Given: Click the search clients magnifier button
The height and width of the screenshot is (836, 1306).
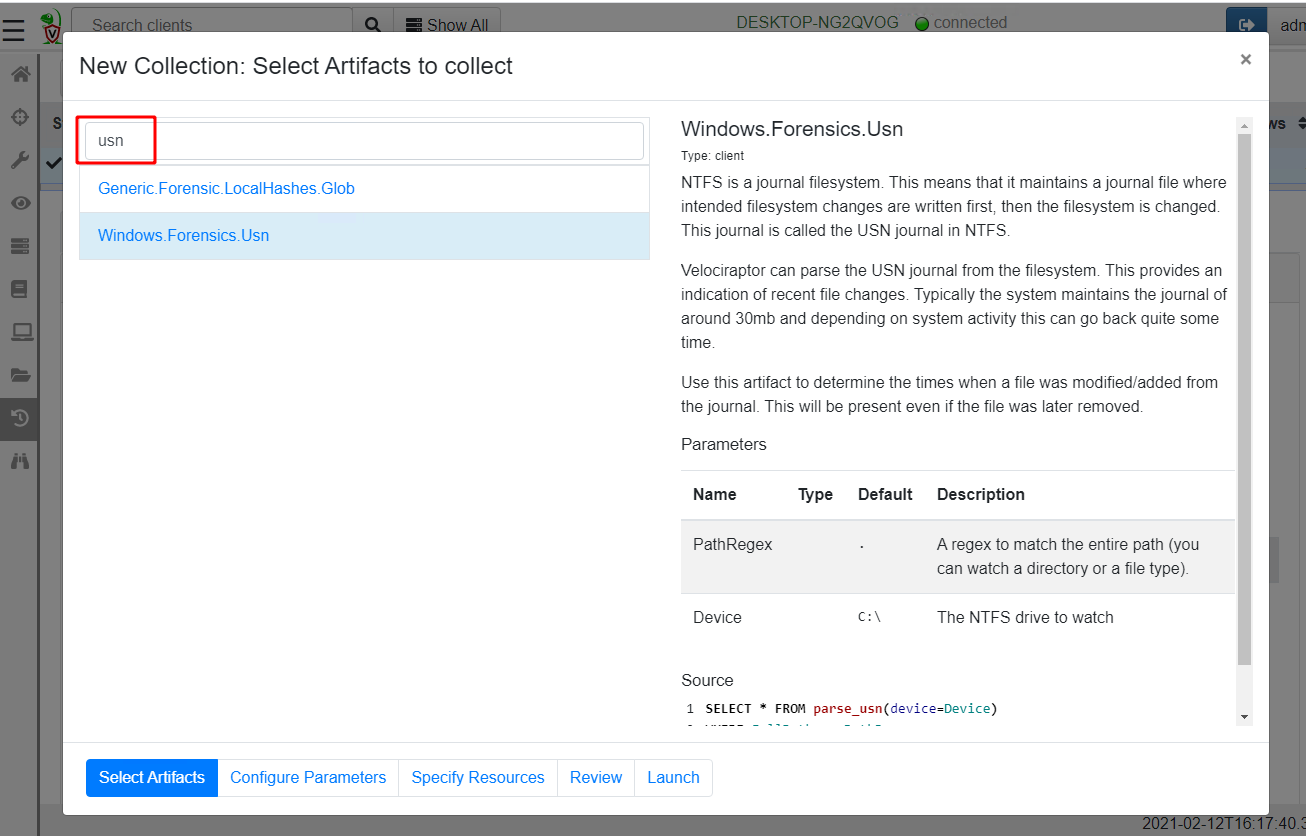Looking at the screenshot, I should 373,25.
